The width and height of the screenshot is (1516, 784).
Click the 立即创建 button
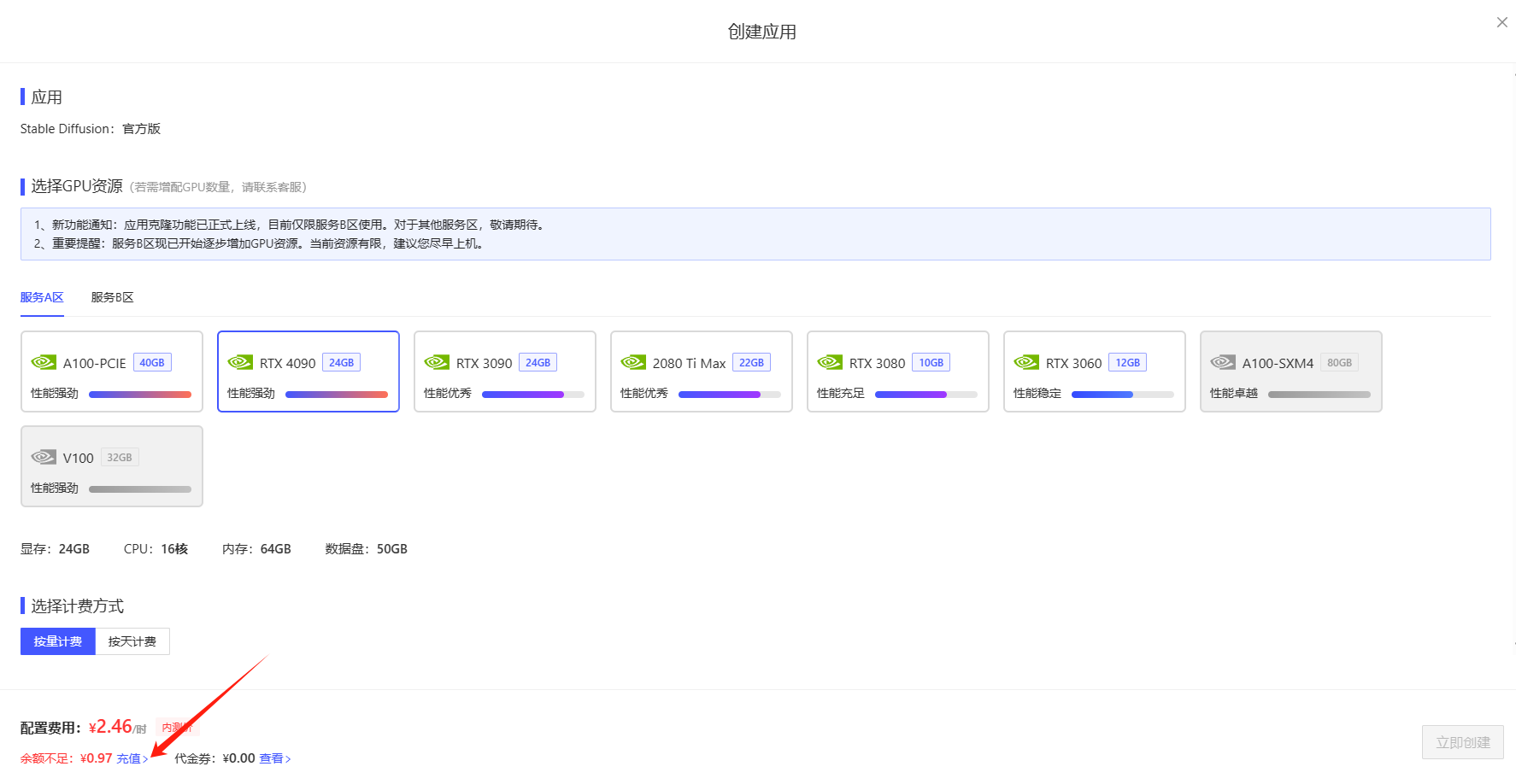(x=1463, y=742)
